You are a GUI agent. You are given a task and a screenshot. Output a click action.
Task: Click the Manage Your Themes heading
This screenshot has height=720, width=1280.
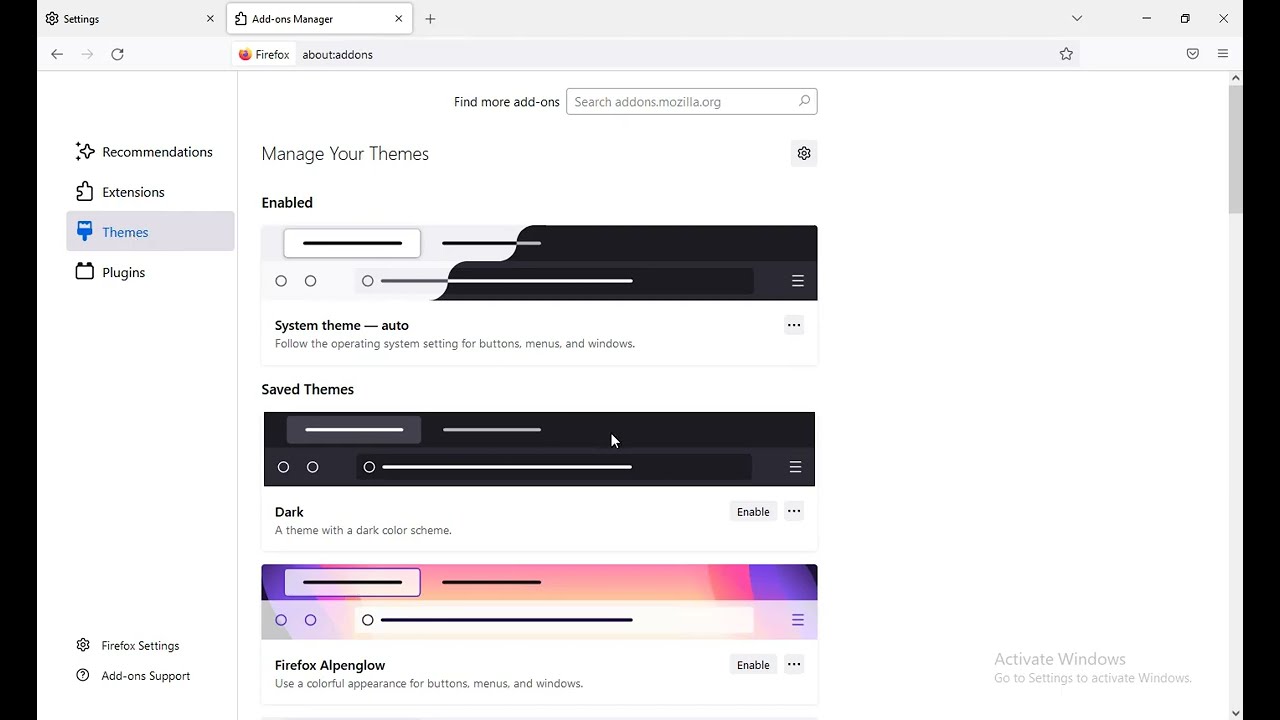345,154
